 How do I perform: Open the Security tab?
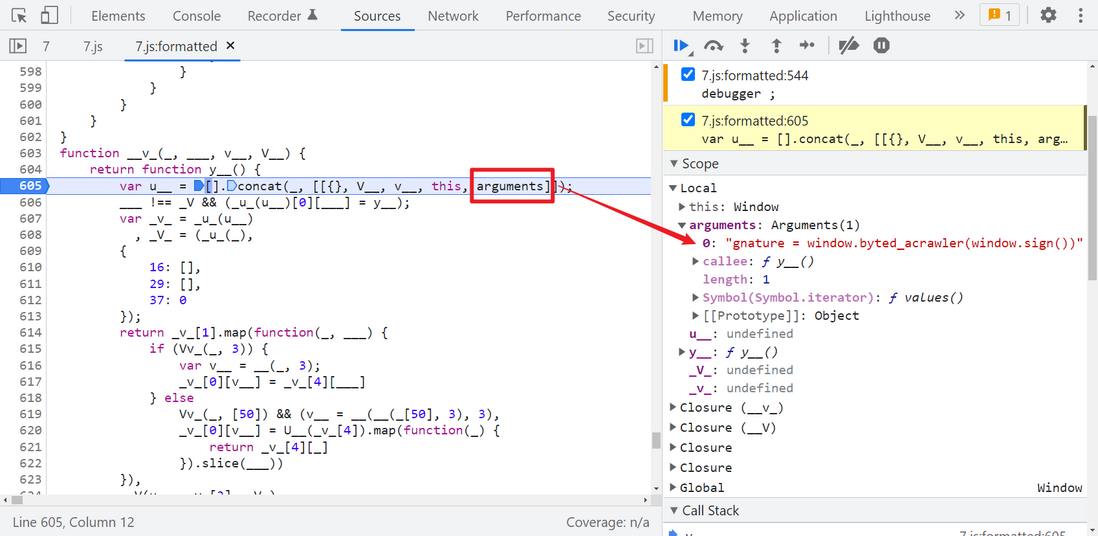coord(631,15)
